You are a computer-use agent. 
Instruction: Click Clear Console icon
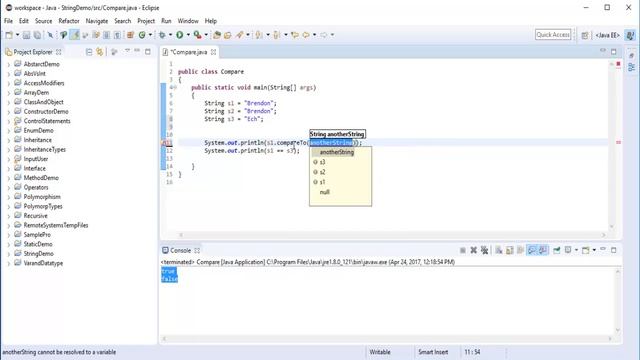click(499, 250)
